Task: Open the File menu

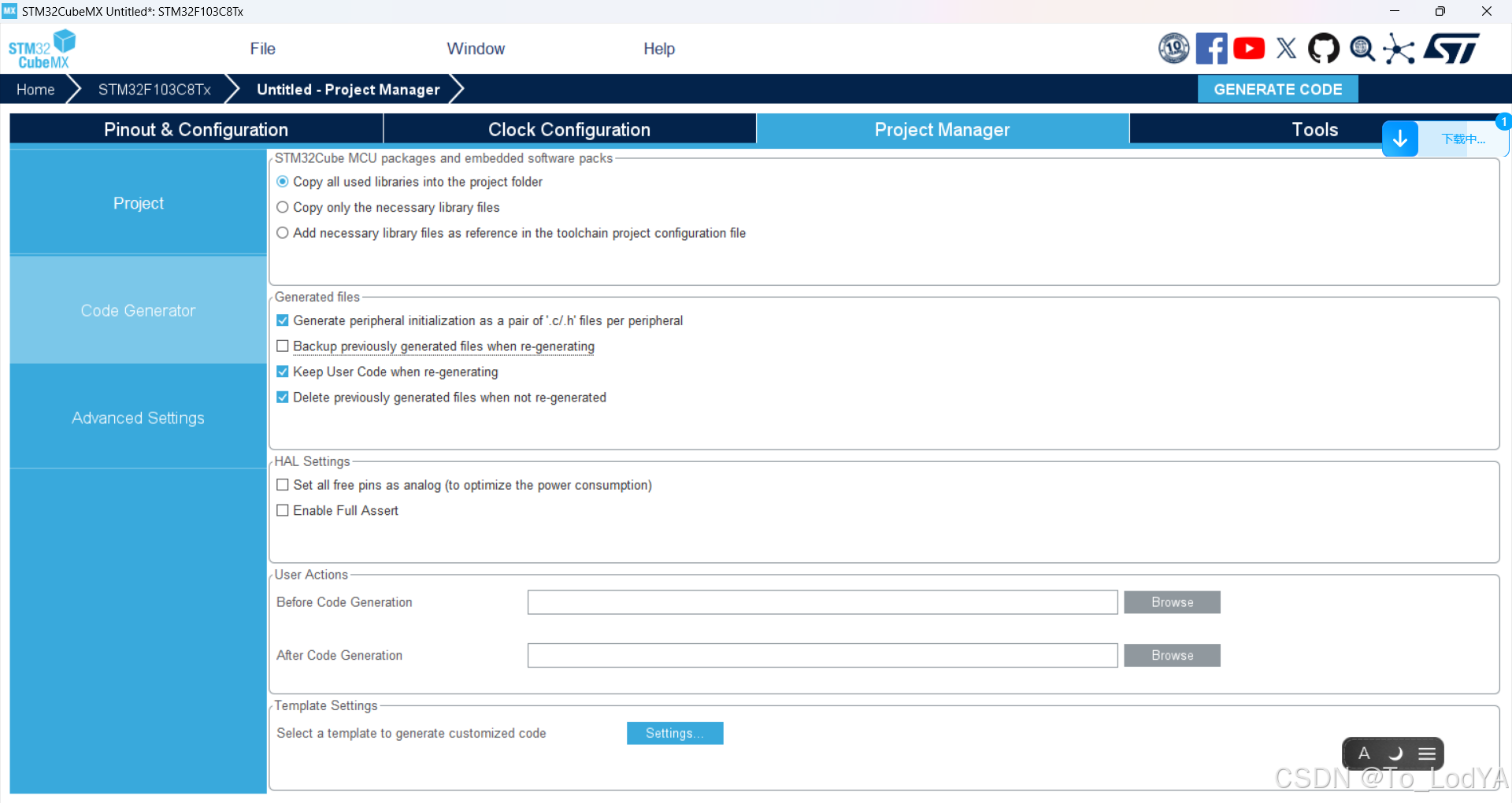Action: (x=262, y=49)
